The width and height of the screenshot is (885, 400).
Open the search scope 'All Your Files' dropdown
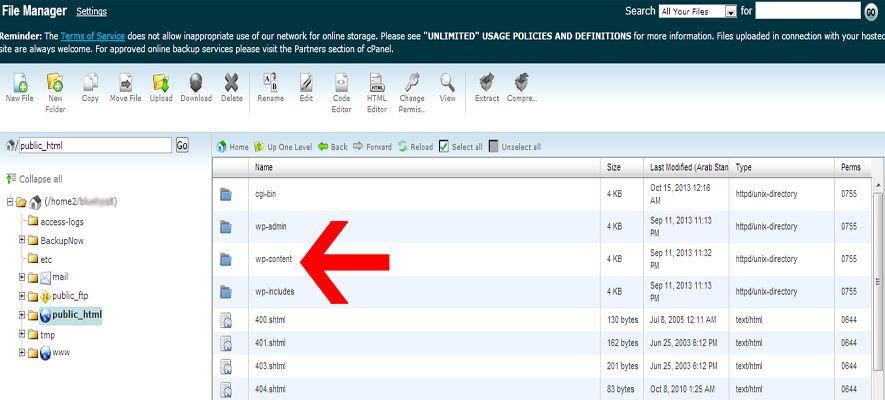coord(697,11)
